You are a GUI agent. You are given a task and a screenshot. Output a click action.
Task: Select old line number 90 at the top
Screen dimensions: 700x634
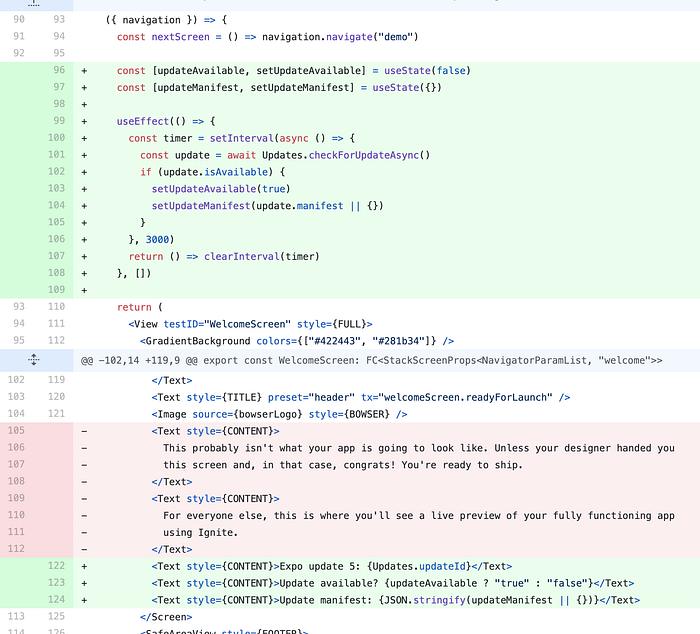(x=19, y=19)
